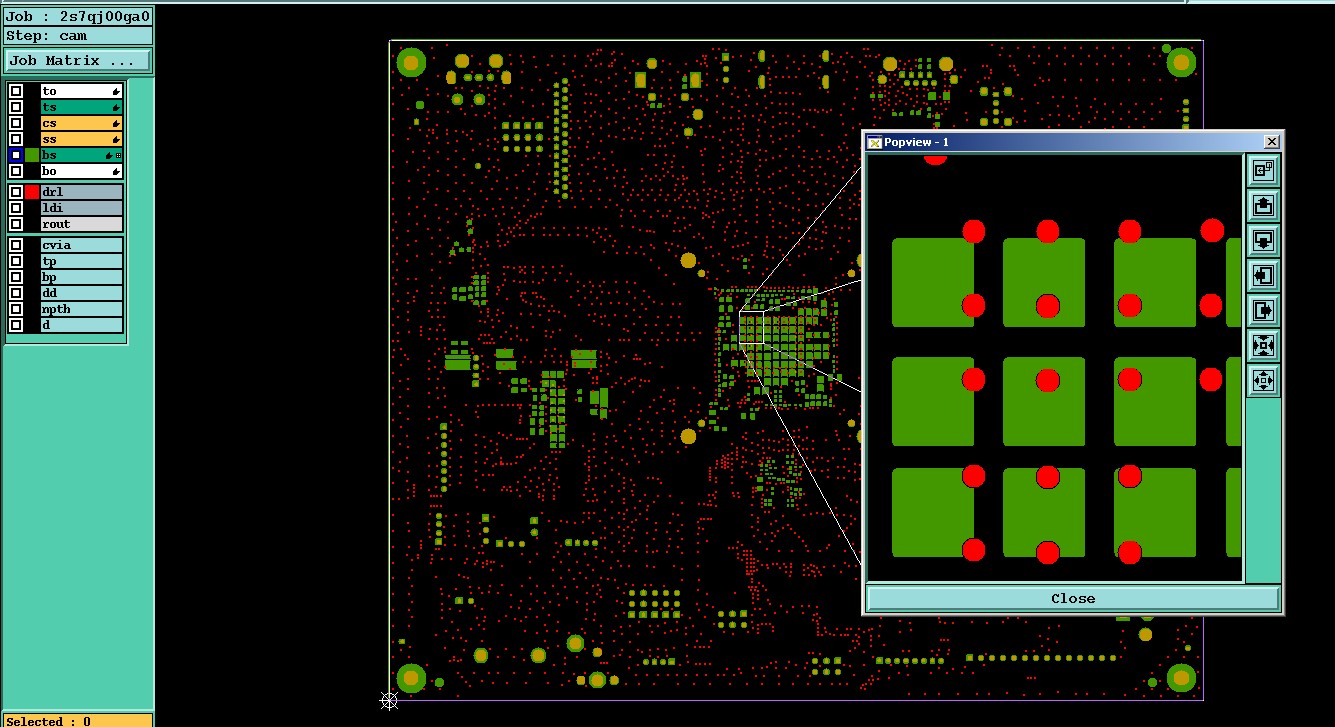
Task: Pan the Popview up with the up-arrow icon
Action: point(1263,205)
